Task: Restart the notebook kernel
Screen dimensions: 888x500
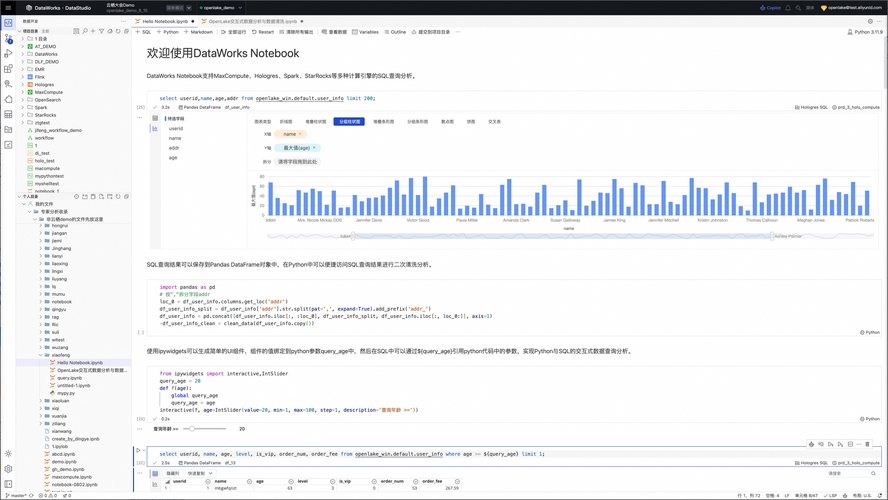Action: [x=263, y=32]
